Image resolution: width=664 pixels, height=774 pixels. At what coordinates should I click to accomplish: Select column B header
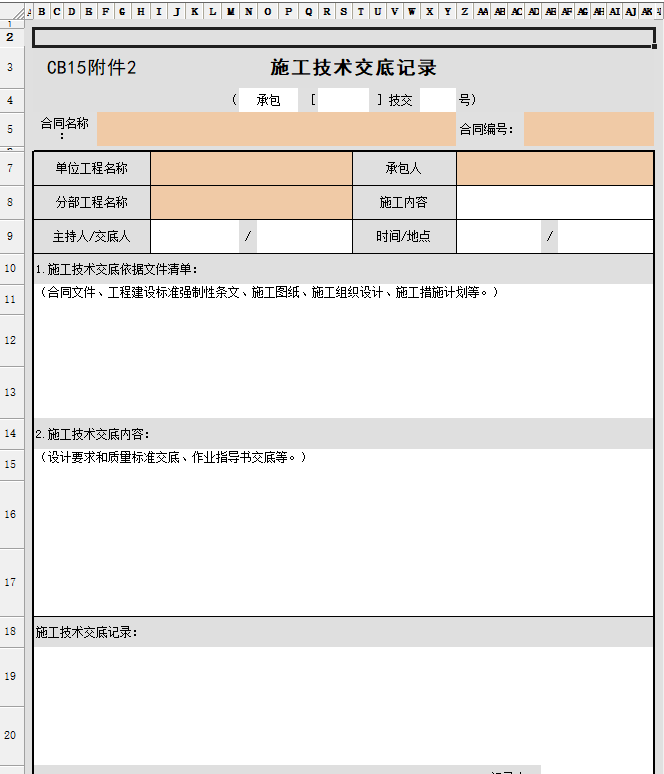pyautogui.click(x=42, y=12)
